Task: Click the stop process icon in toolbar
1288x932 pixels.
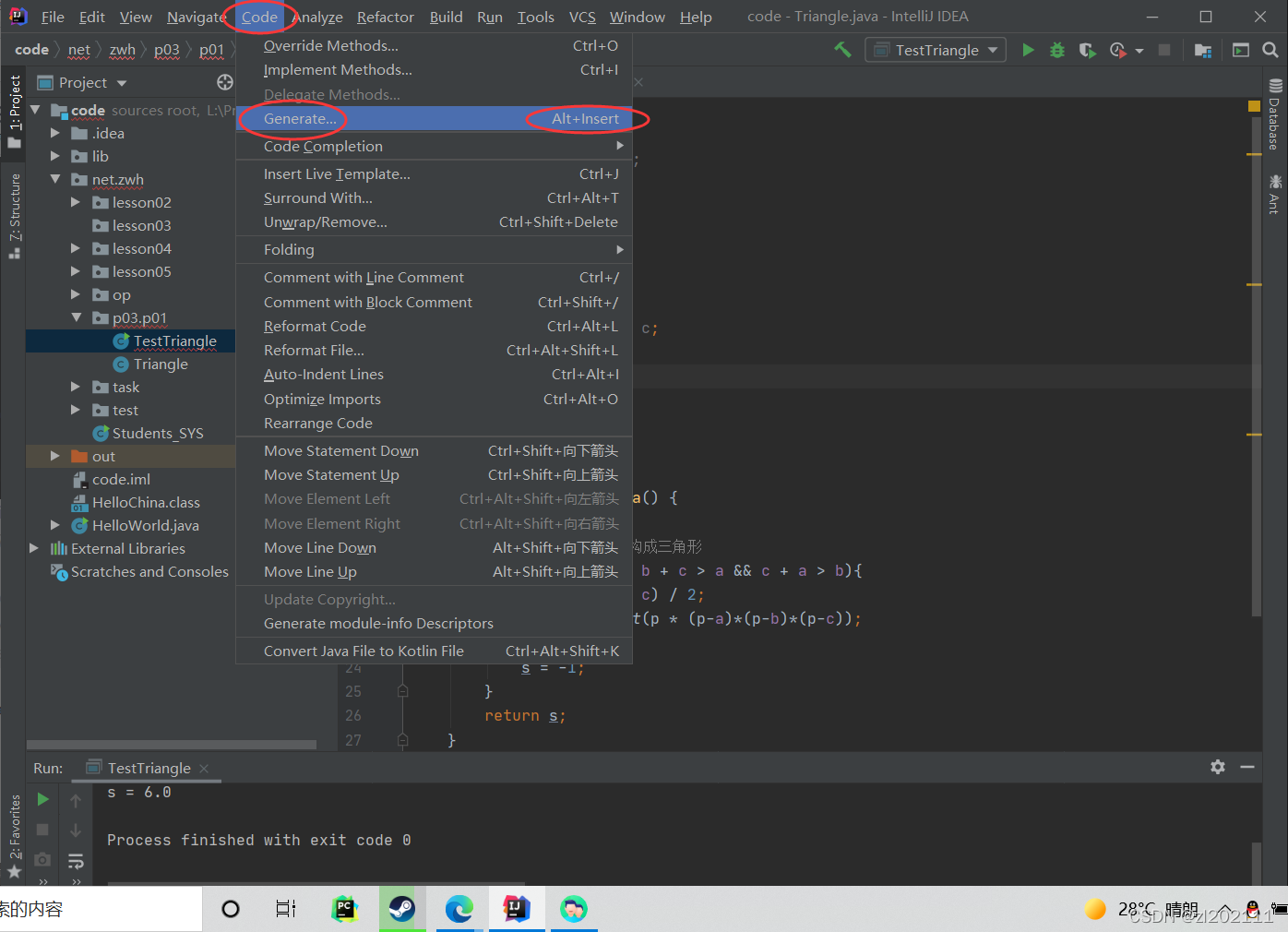Action: (x=1164, y=50)
